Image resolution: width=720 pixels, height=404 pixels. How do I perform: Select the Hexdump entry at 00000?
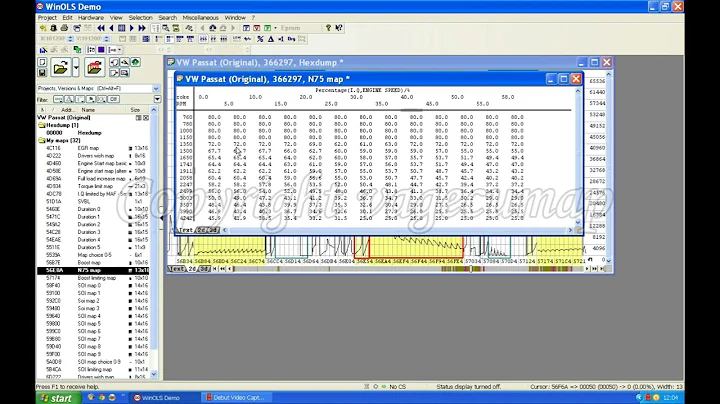[x=94, y=133]
